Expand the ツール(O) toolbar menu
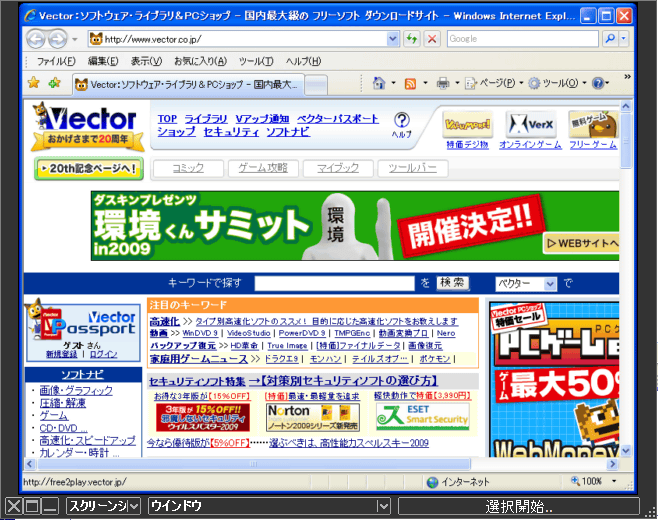 [x=558, y=83]
